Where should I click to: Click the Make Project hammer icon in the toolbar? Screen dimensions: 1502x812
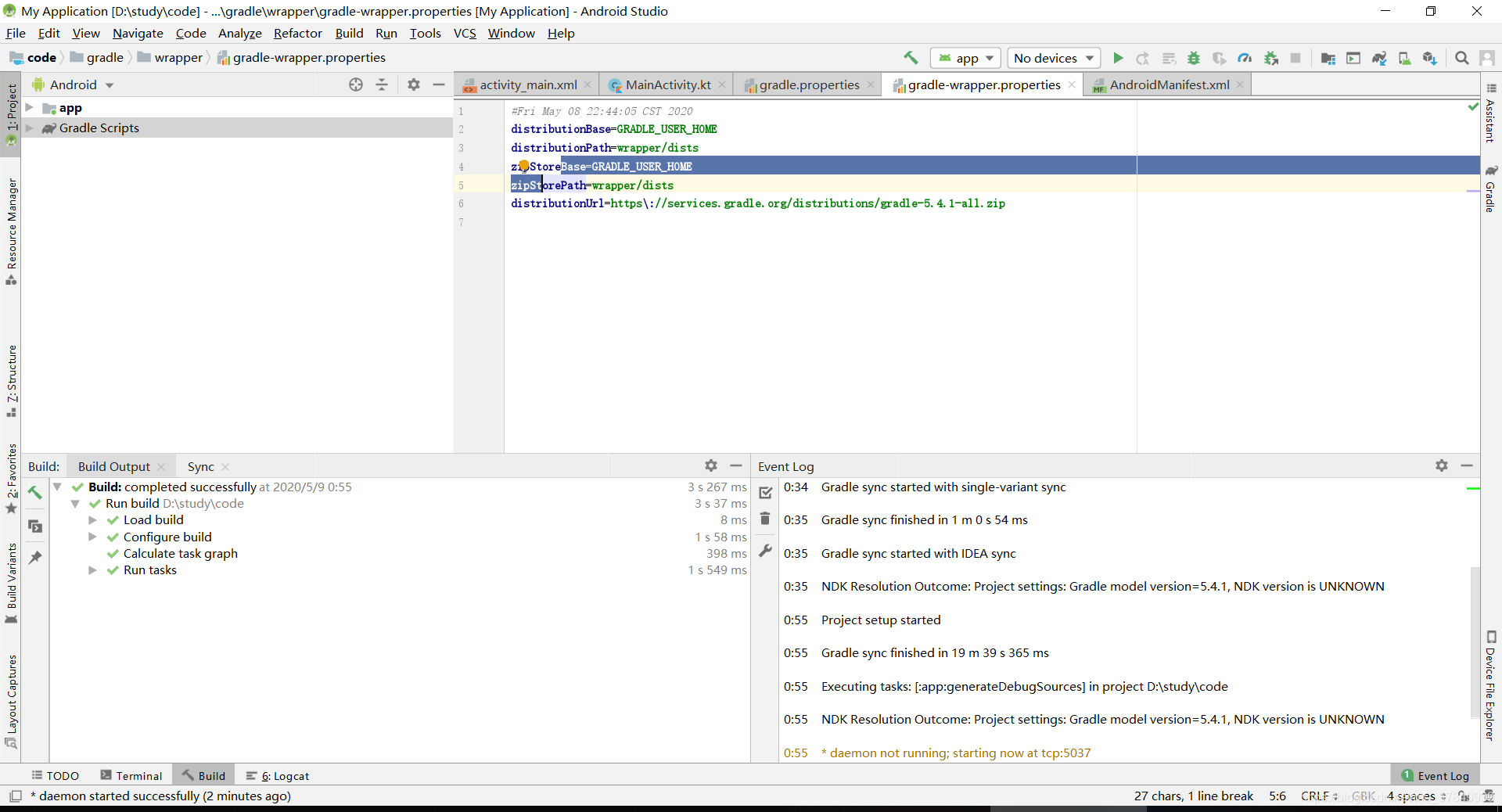click(911, 58)
